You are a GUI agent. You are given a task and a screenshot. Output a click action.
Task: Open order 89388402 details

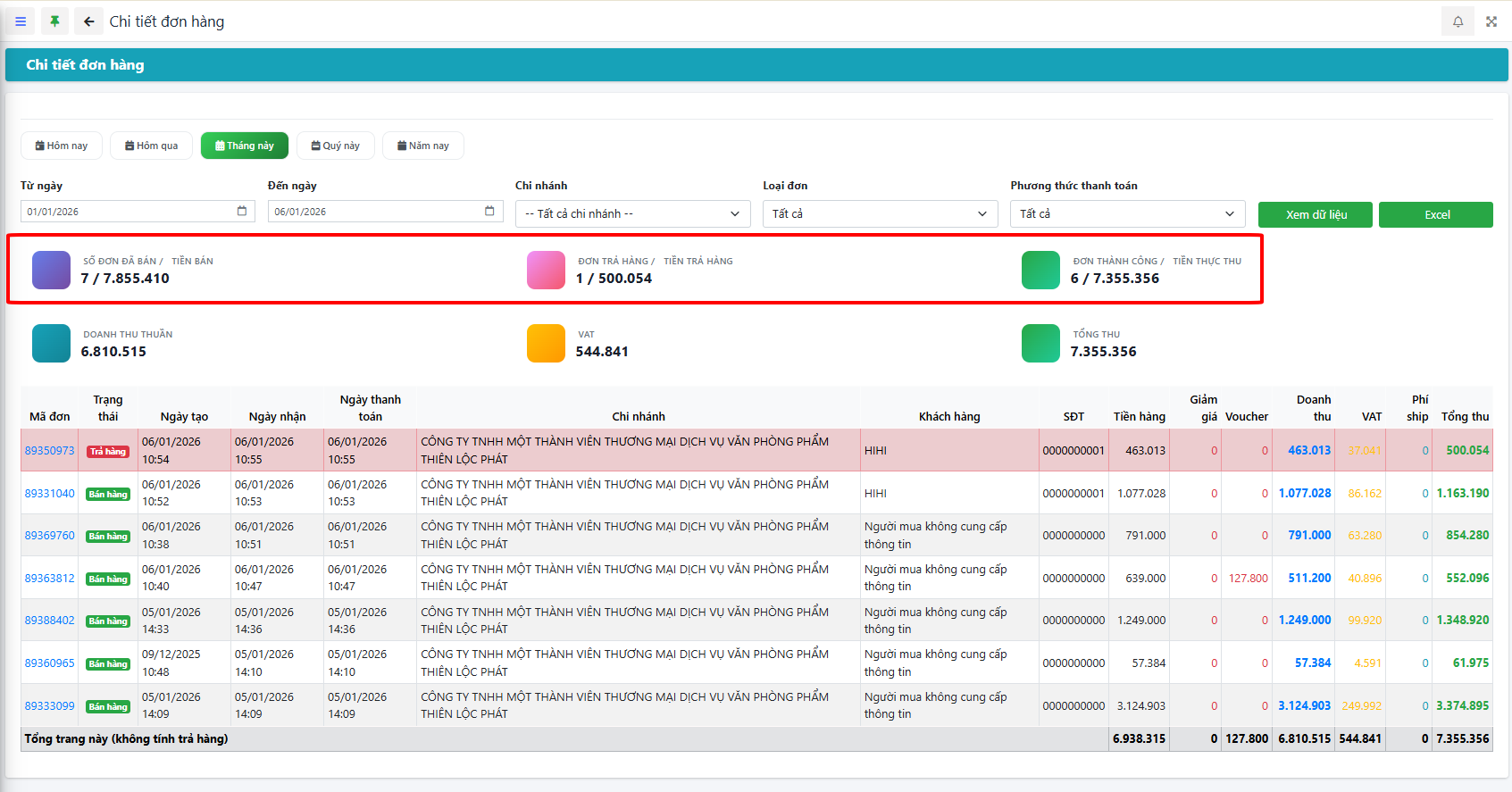coord(49,621)
